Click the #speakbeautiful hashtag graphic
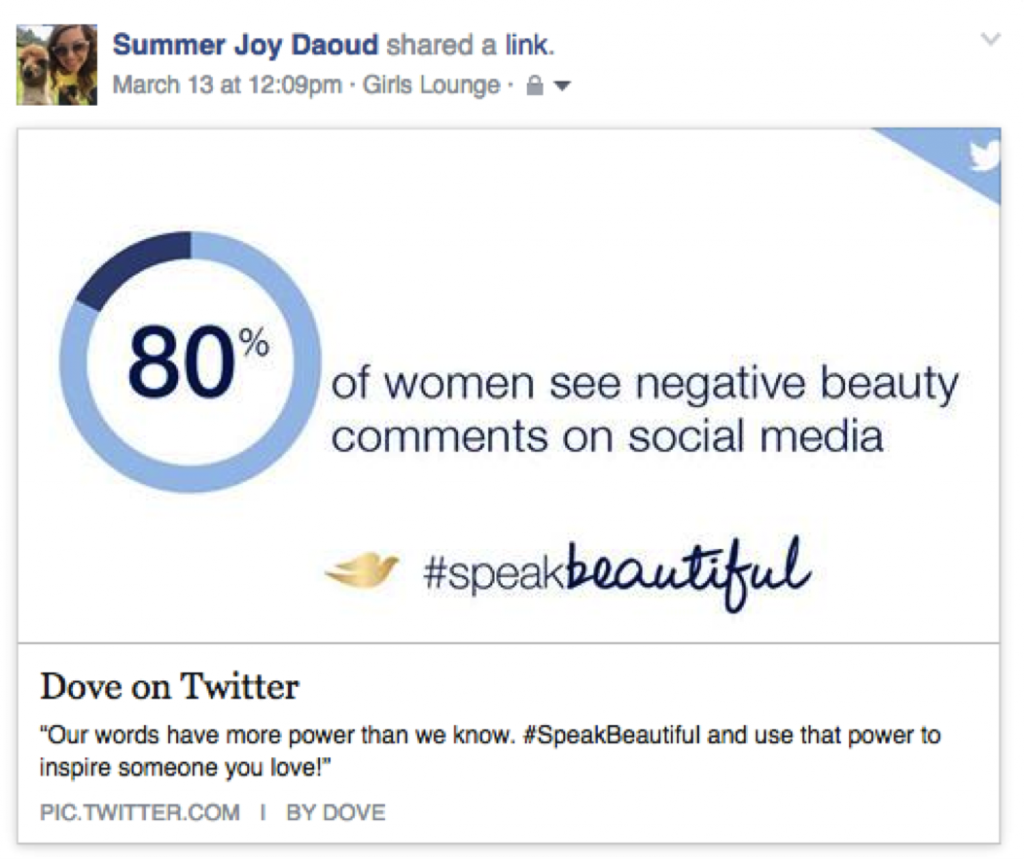1024x859 pixels. [617, 573]
